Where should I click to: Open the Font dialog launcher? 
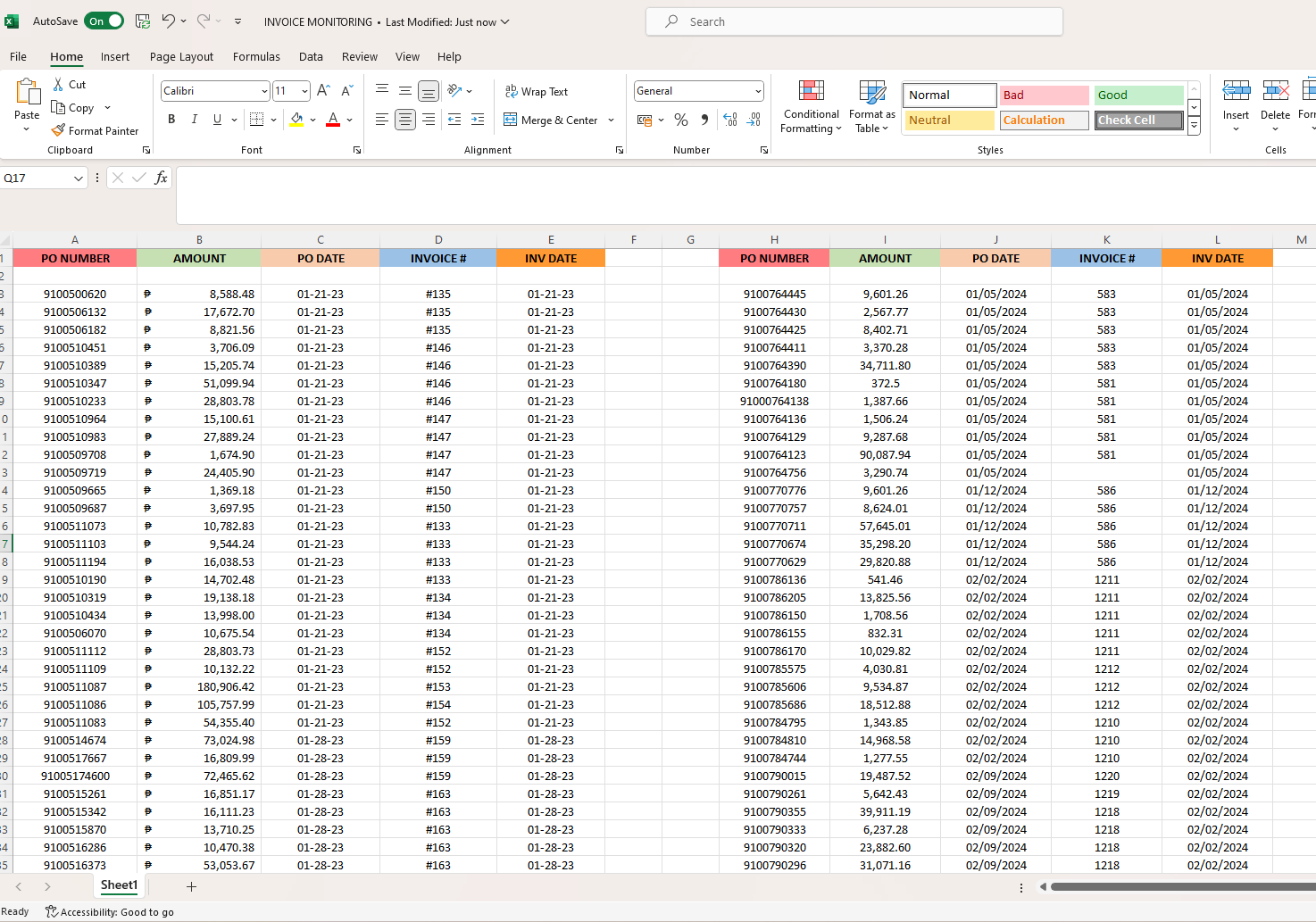[x=357, y=150]
